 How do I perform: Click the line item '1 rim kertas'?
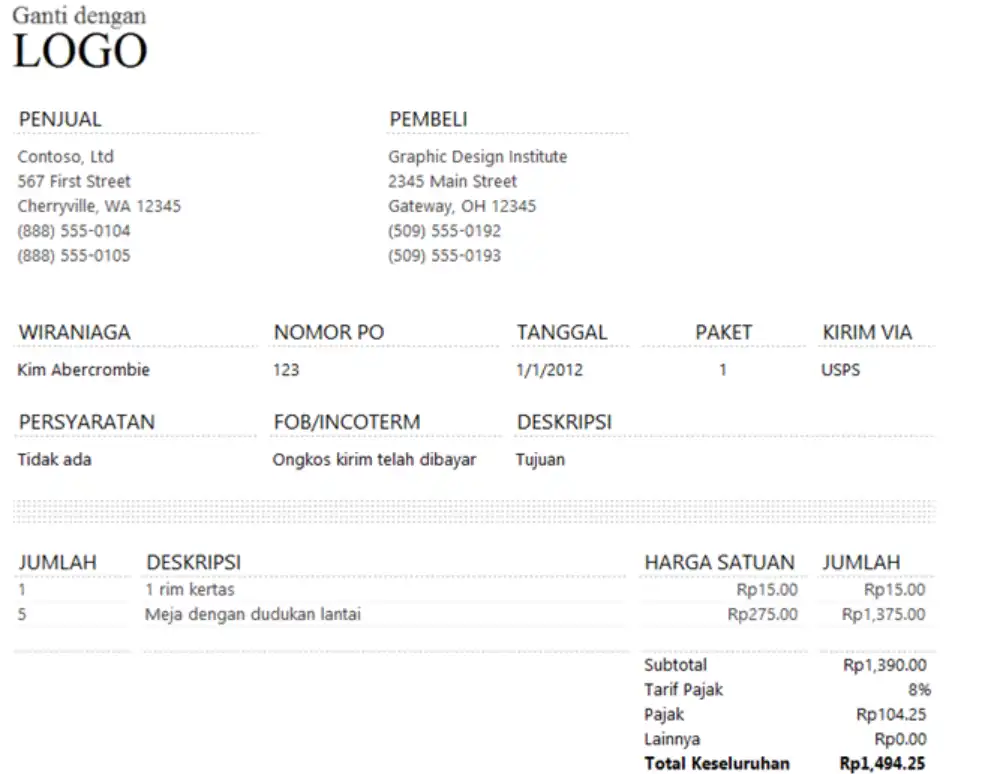[x=189, y=590]
